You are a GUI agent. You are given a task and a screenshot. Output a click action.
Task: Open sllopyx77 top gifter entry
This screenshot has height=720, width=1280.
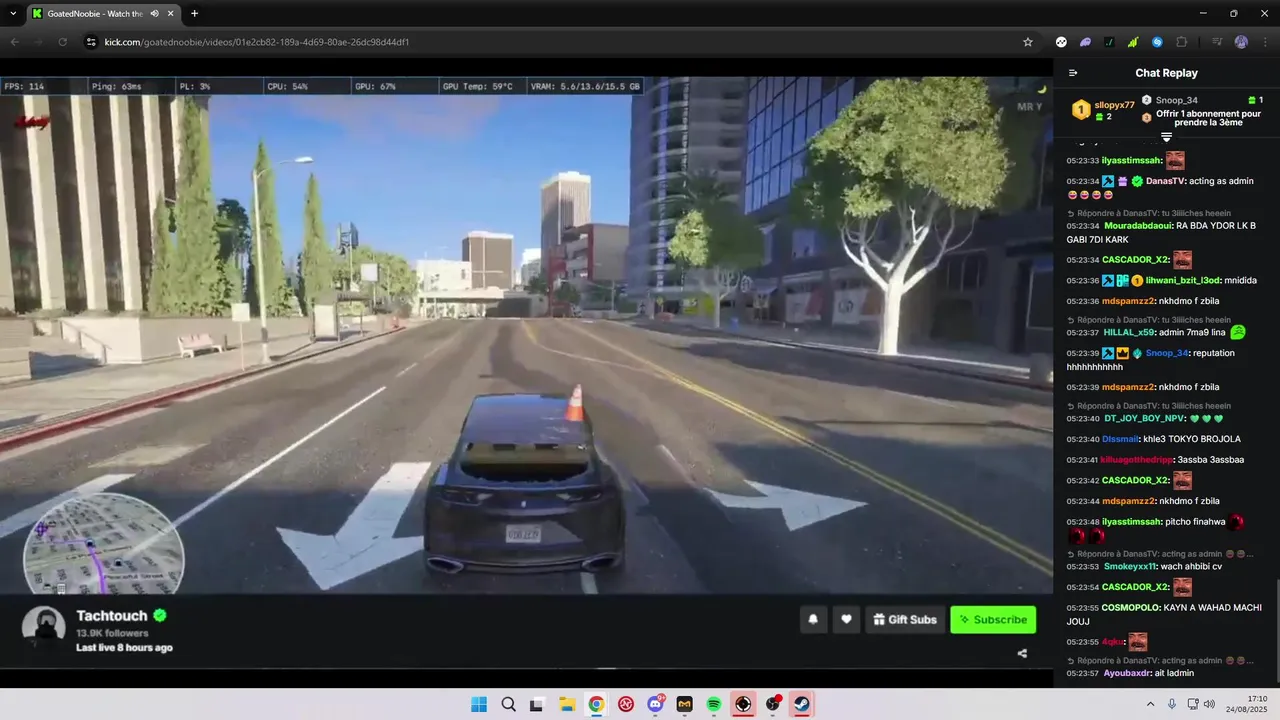pos(1104,110)
